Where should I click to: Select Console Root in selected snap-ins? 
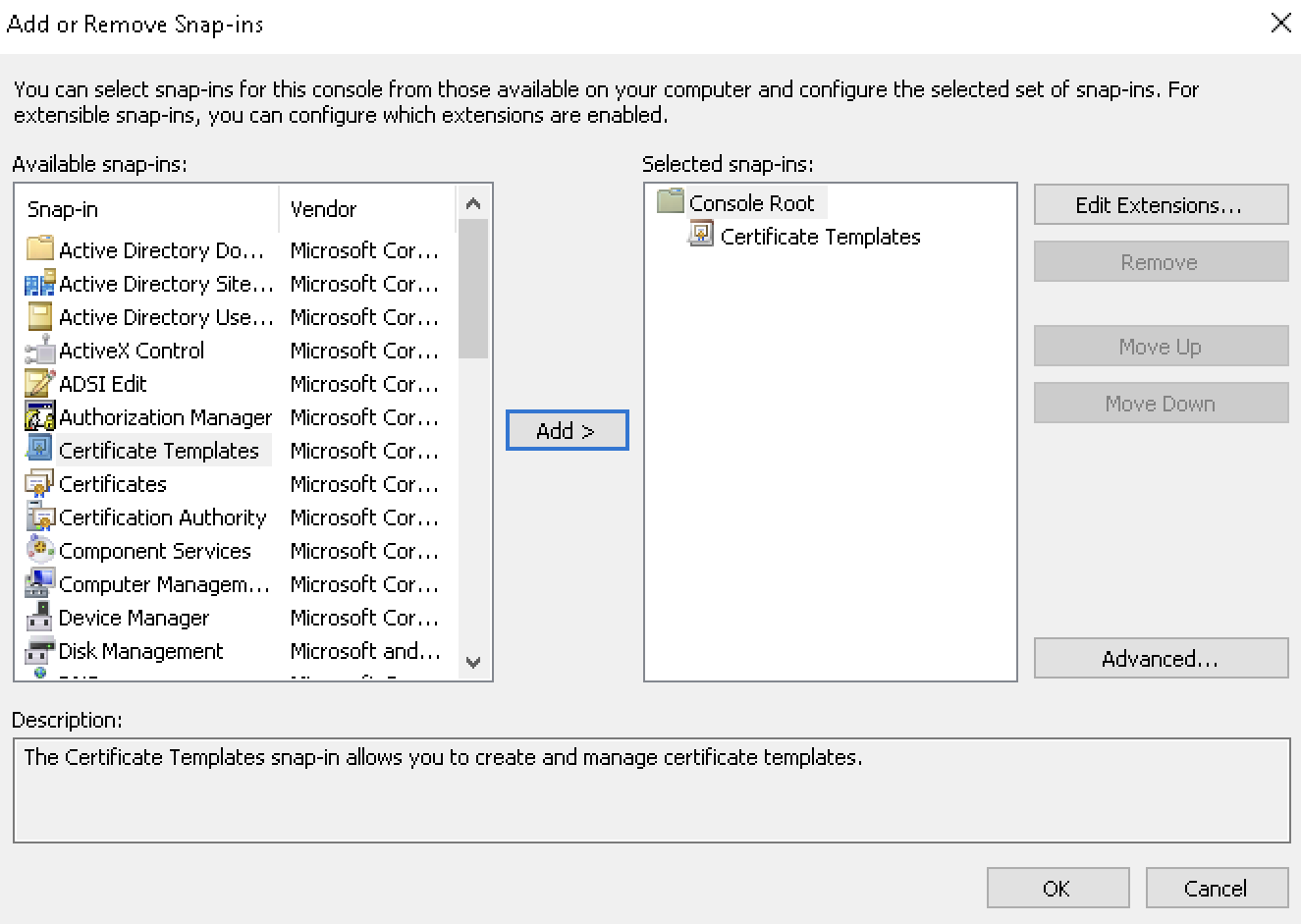(751, 203)
